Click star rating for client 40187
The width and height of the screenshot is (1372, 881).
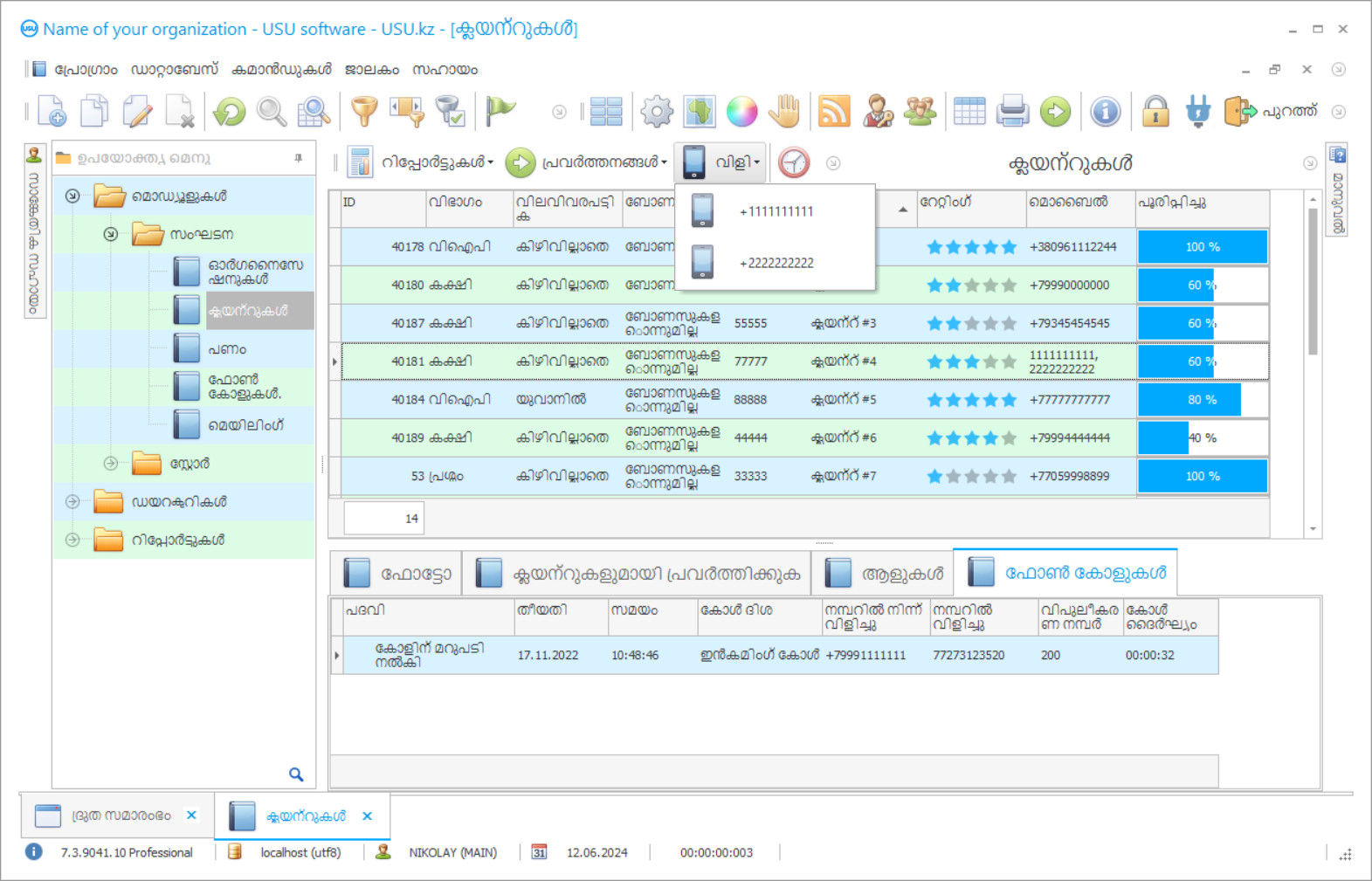coord(971,323)
